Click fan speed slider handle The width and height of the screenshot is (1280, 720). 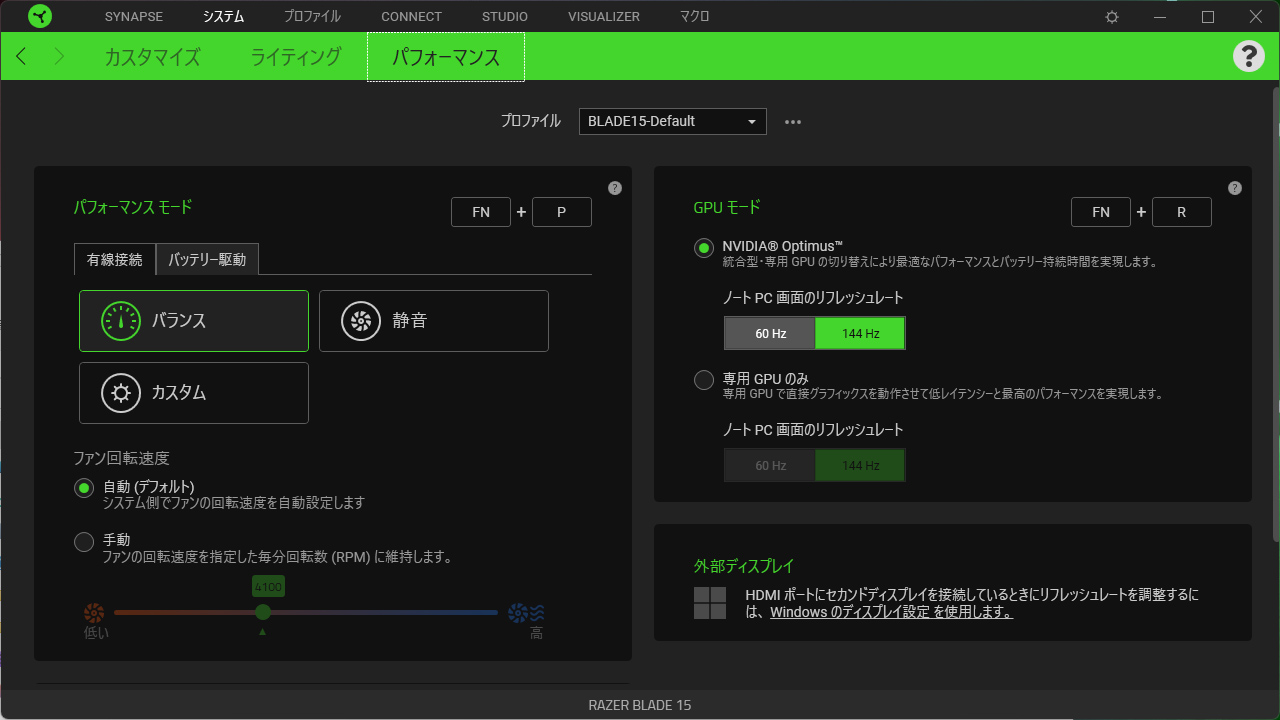coord(263,612)
